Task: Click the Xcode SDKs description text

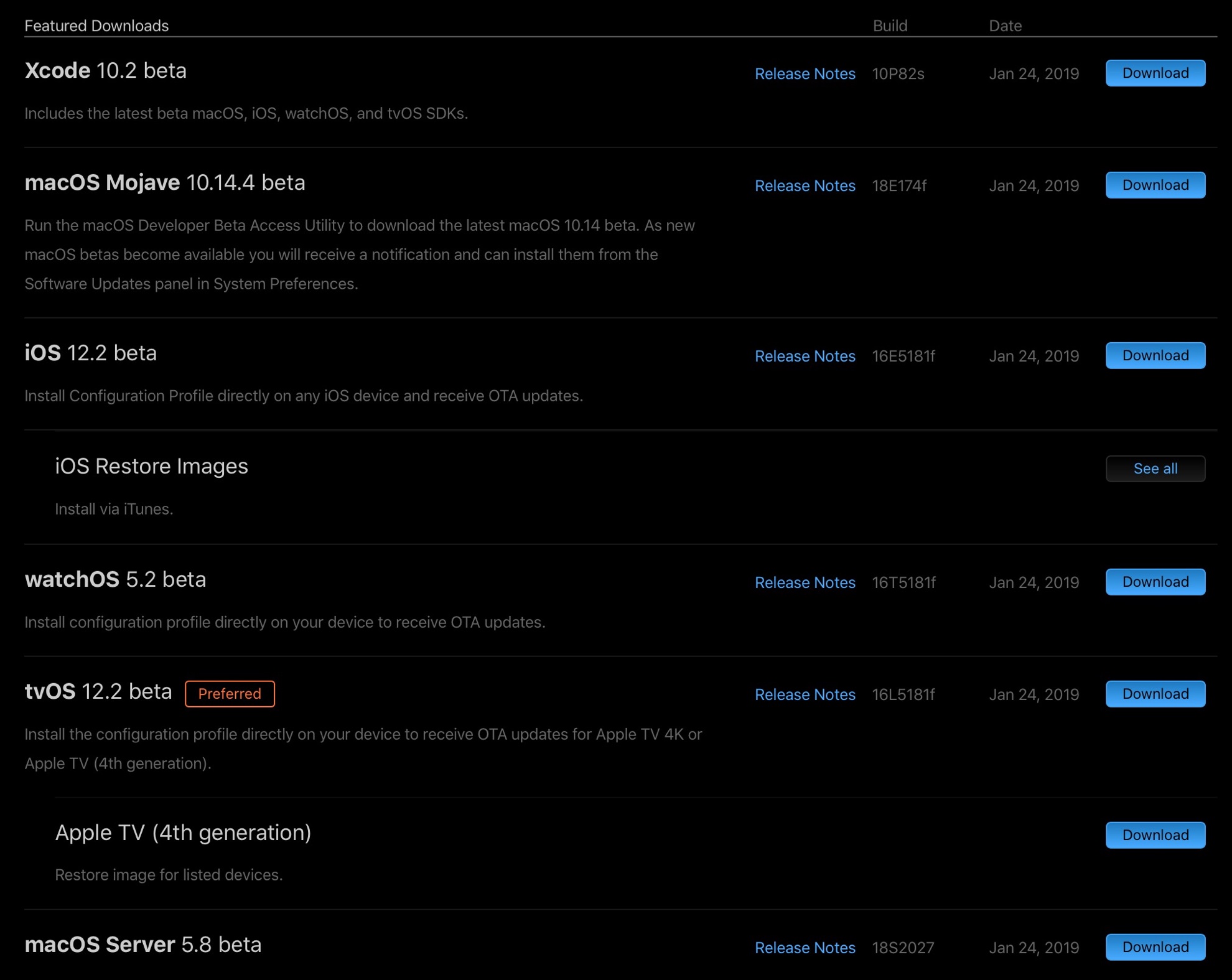Action: coord(246,113)
